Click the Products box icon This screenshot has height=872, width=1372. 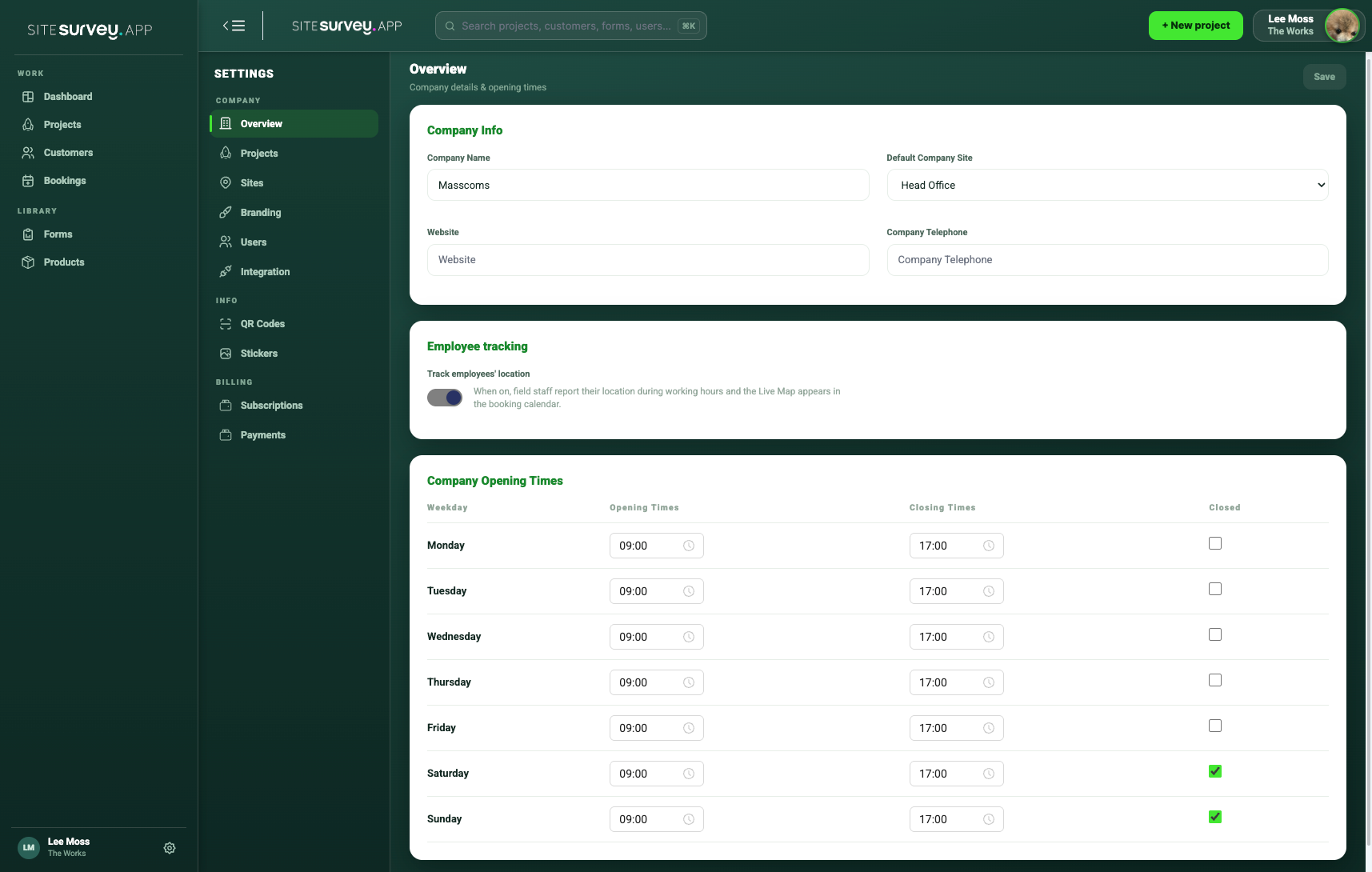(x=28, y=262)
